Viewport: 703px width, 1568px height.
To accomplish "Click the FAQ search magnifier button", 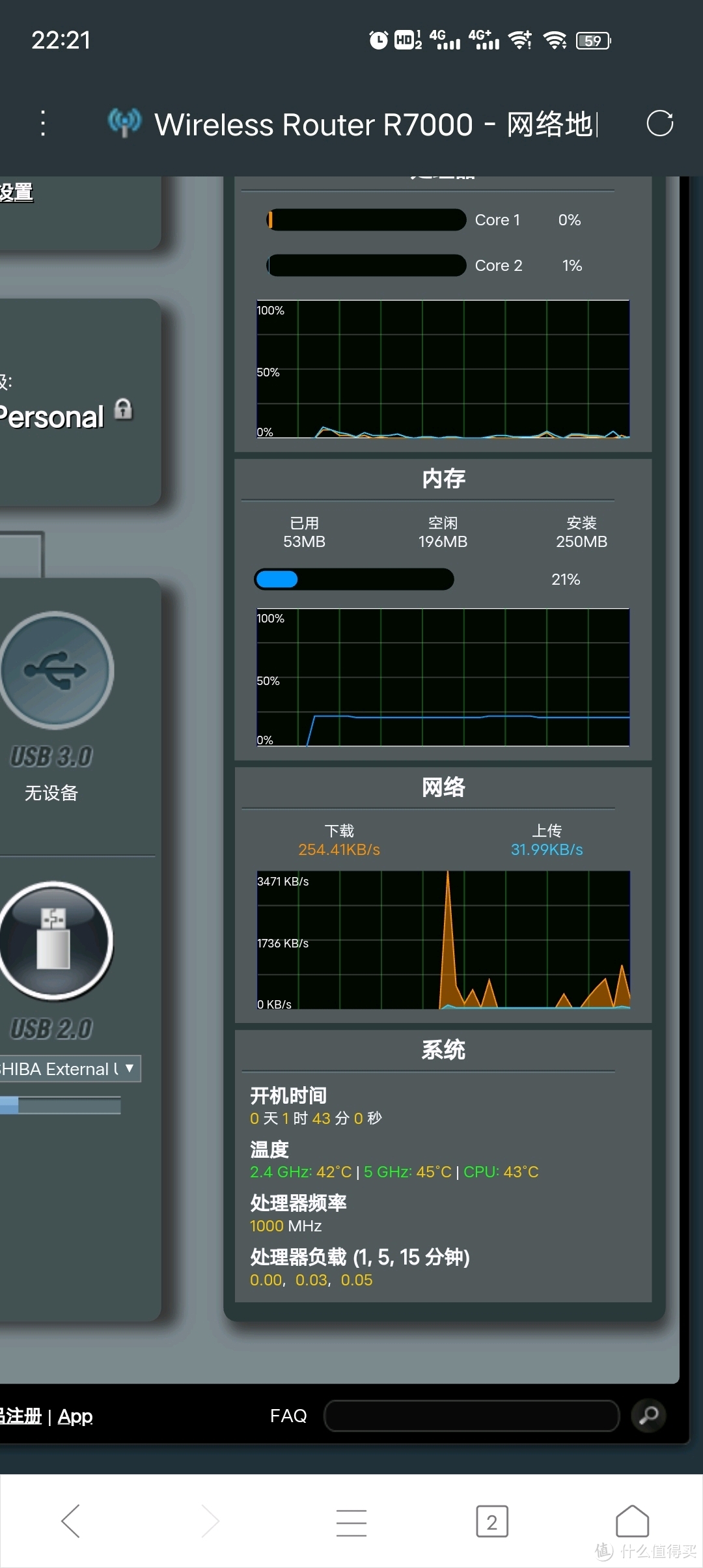I will tap(648, 1416).
